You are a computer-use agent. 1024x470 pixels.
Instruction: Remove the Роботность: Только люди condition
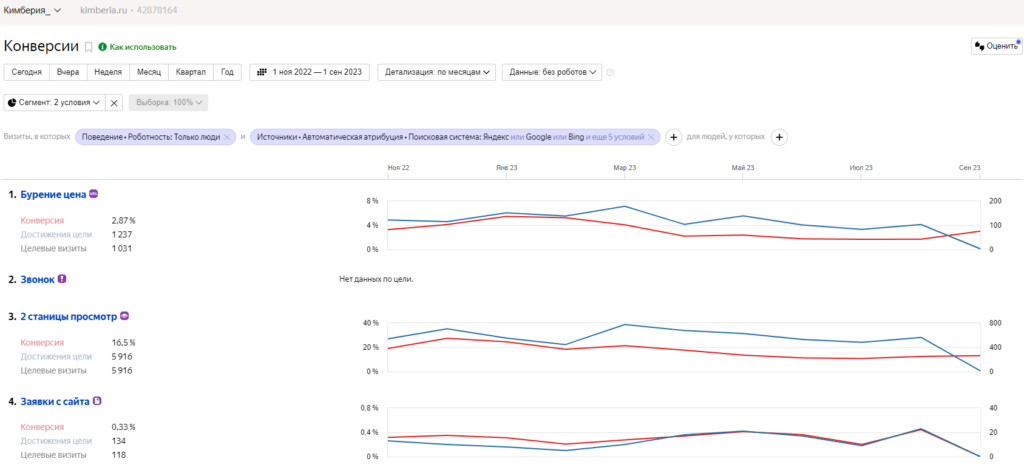coord(227,137)
